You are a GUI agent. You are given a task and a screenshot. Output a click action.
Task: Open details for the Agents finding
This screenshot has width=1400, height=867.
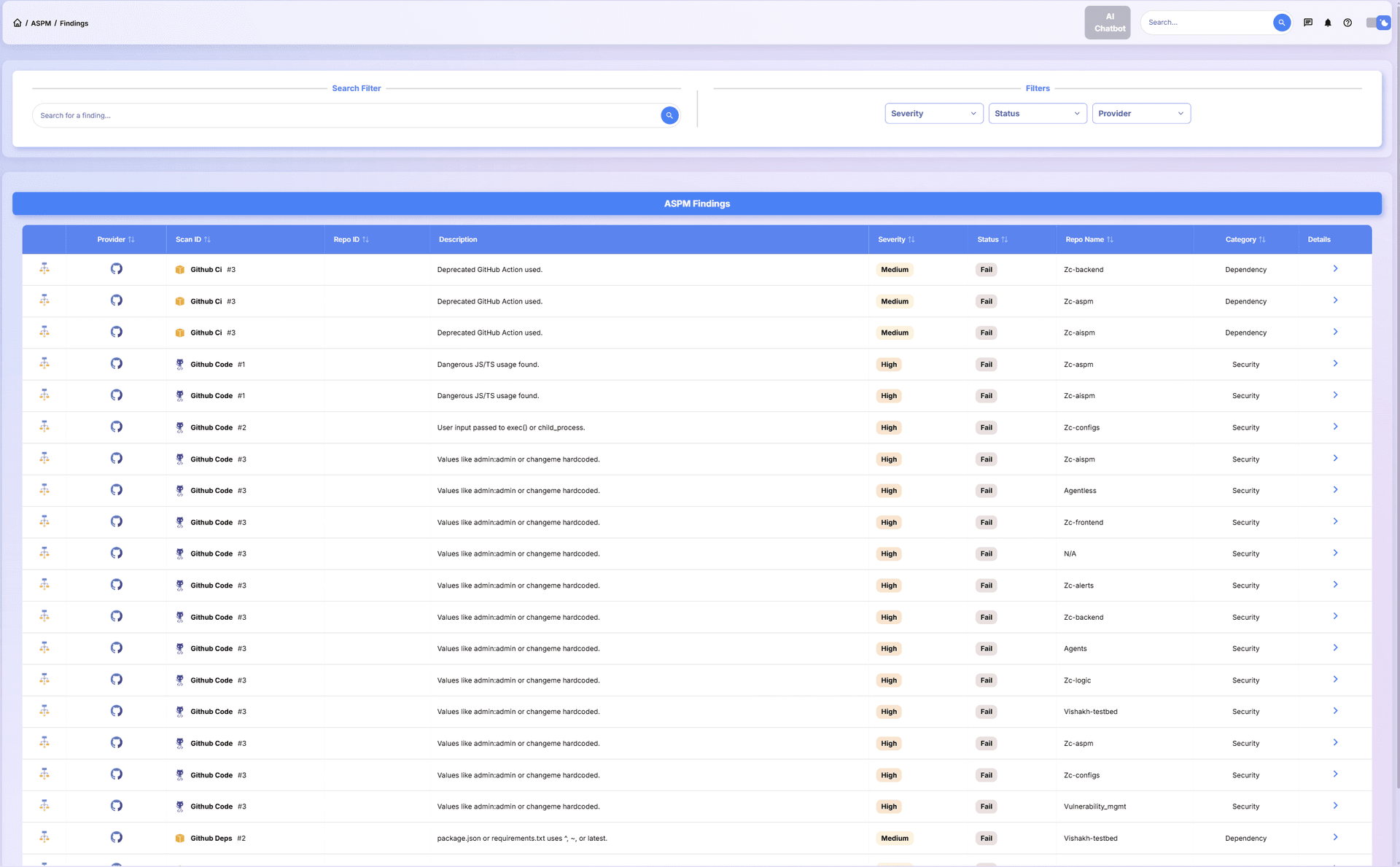tap(1335, 648)
